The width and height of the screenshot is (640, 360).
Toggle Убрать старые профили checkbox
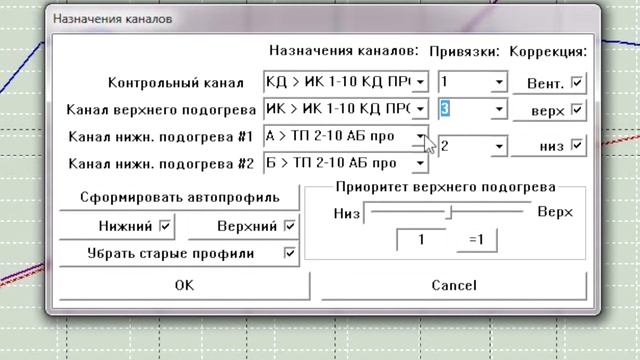289,253
